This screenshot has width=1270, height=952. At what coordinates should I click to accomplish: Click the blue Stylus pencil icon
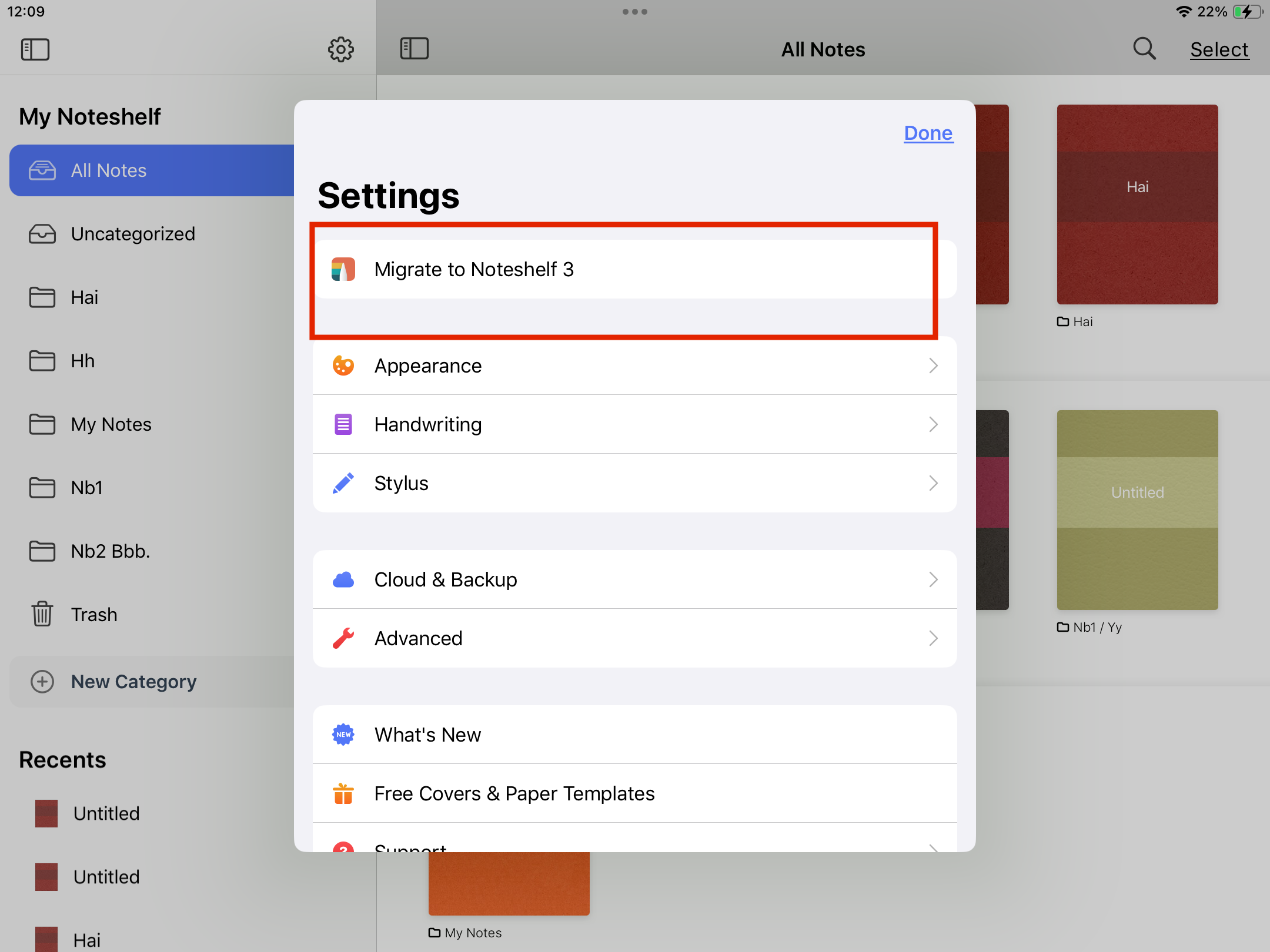click(x=343, y=483)
